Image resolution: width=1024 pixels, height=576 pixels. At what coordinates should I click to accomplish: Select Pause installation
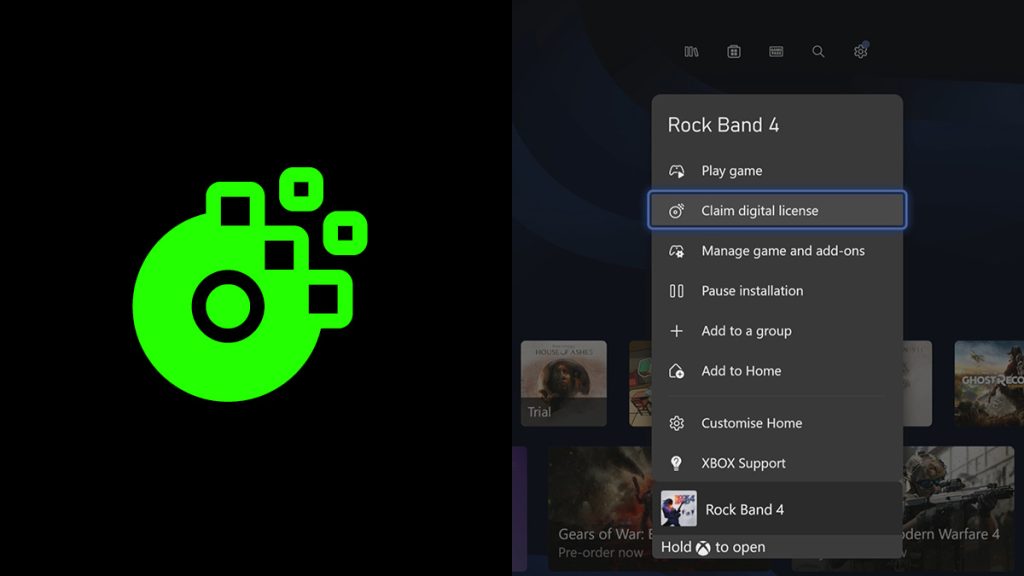pos(777,291)
